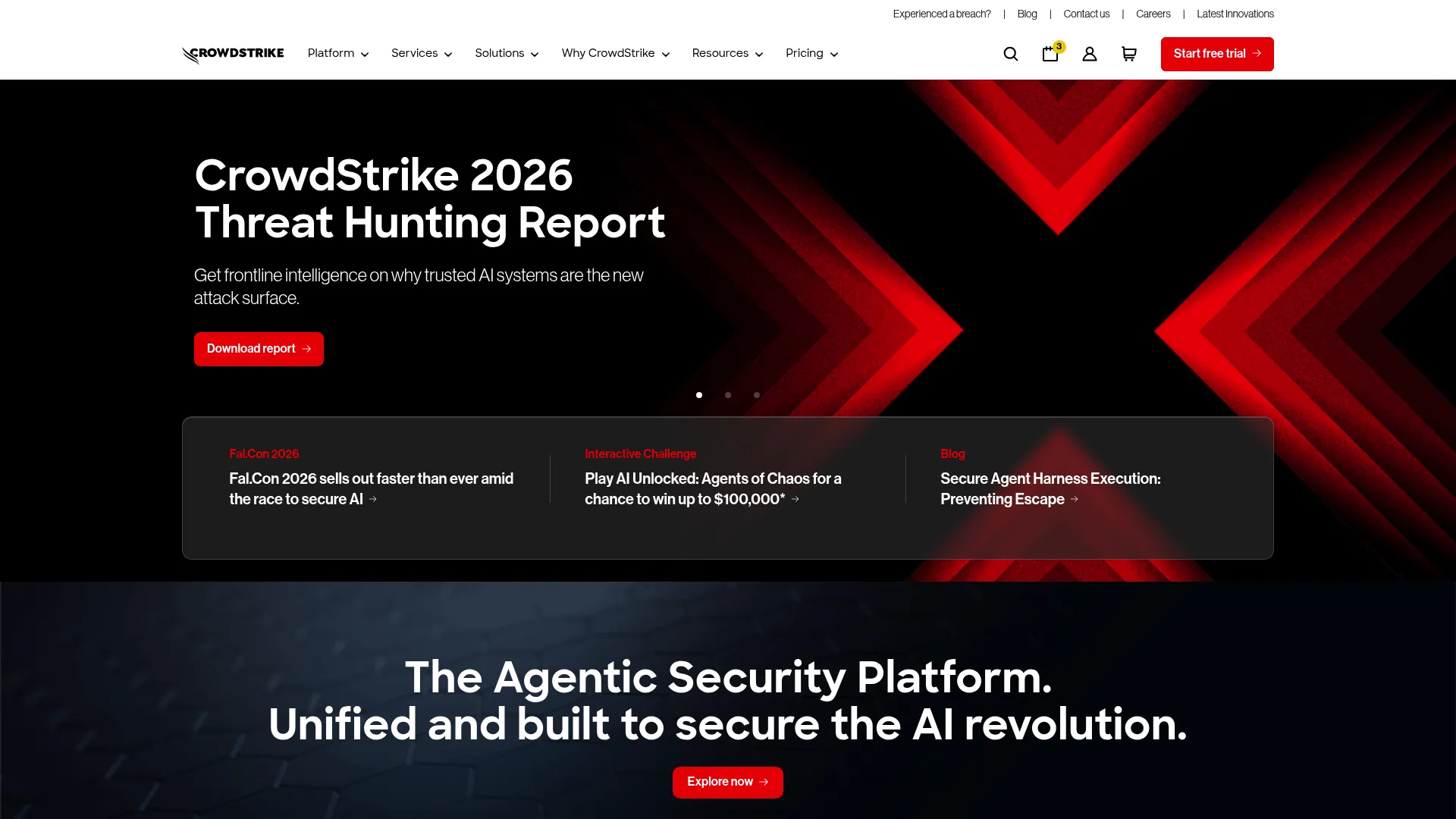Click the Interactive Challenge category label
Image resolution: width=1456 pixels, height=819 pixels.
(x=640, y=453)
